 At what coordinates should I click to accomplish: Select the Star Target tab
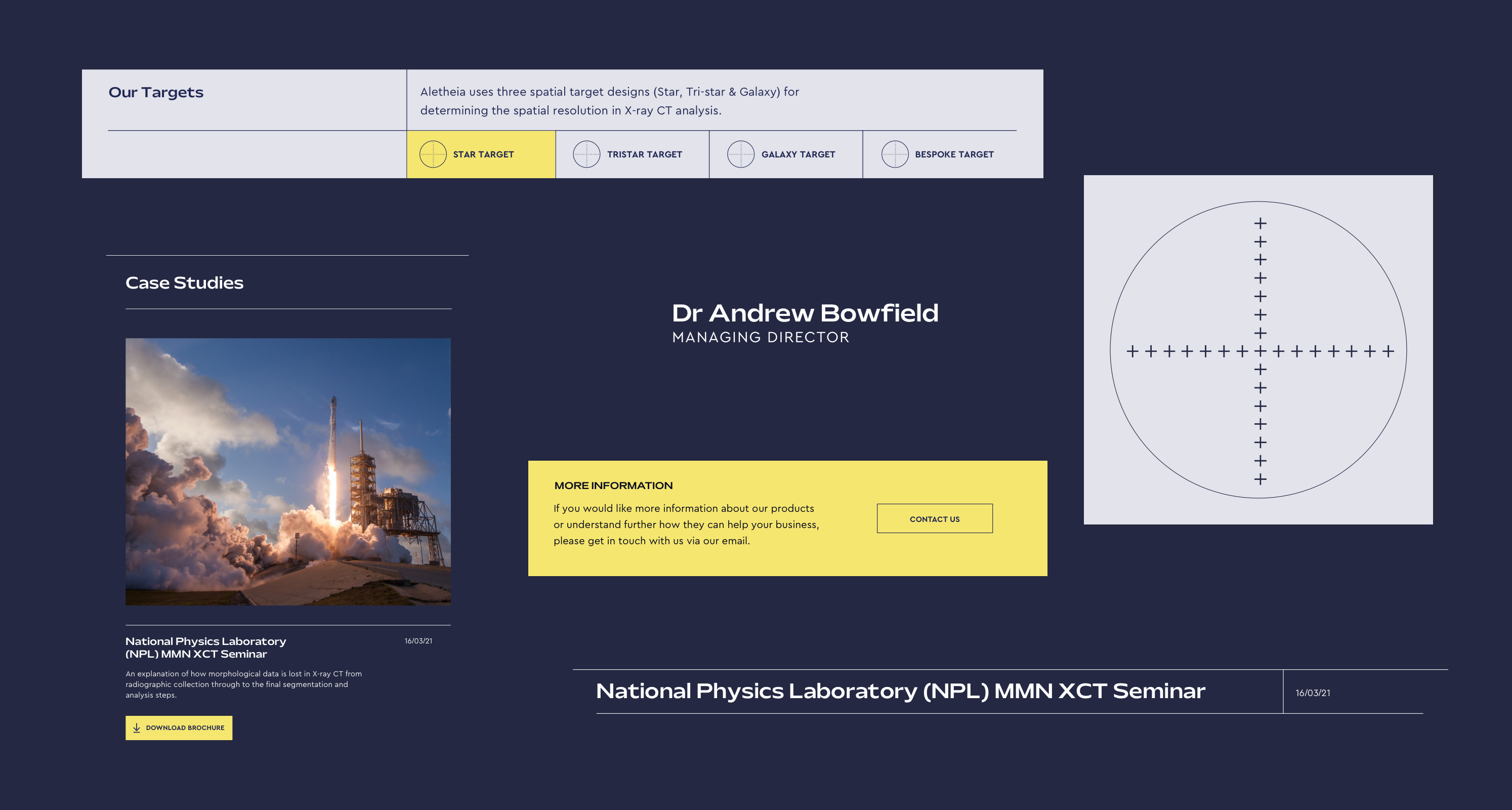(481, 154)
